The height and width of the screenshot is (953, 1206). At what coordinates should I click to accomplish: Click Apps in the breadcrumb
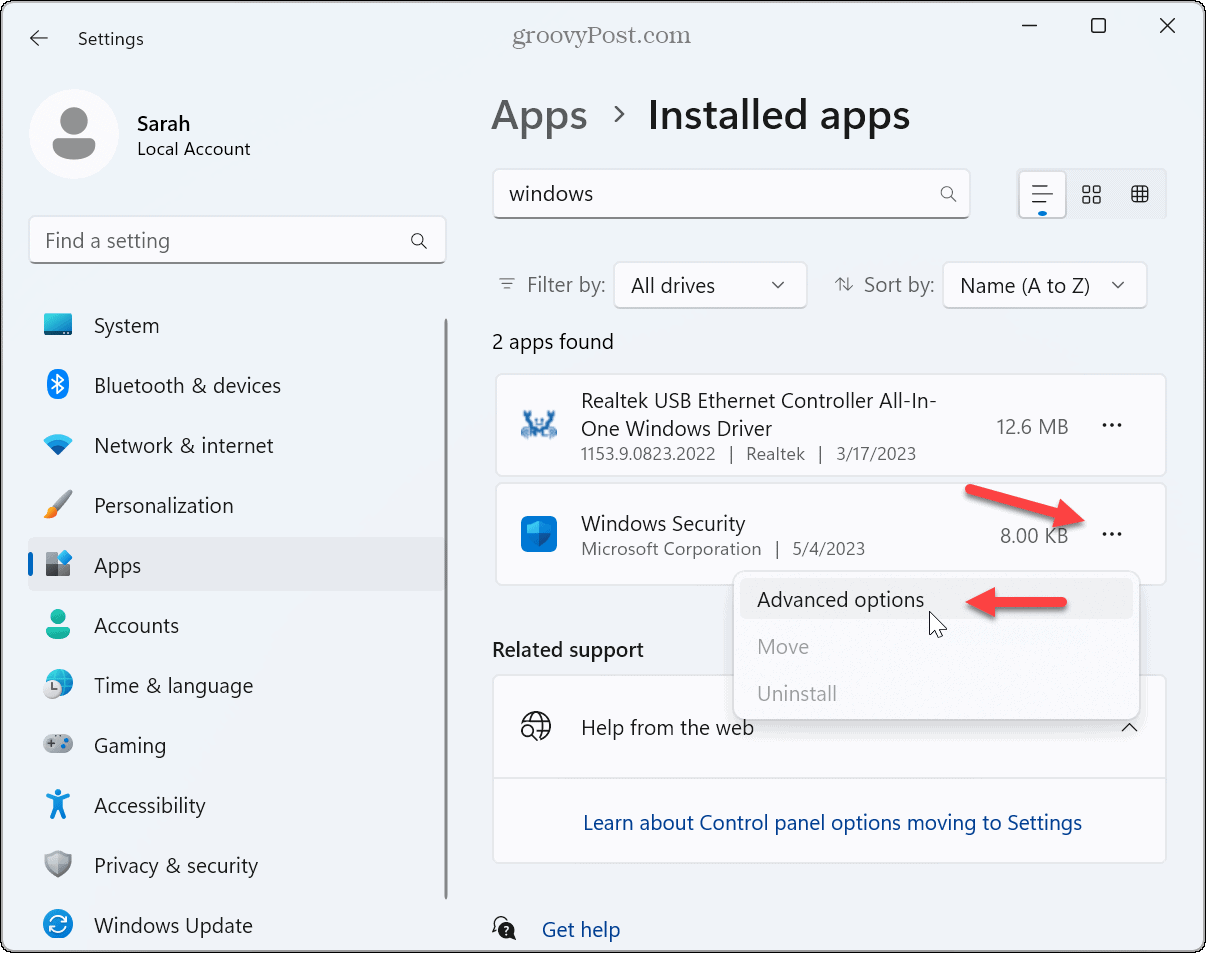pyautogui.click(x=540, y=116)
